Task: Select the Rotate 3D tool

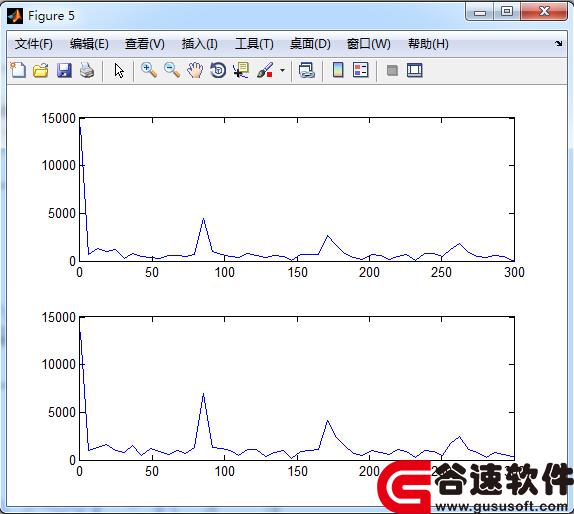Action: [x=218, y=70]
